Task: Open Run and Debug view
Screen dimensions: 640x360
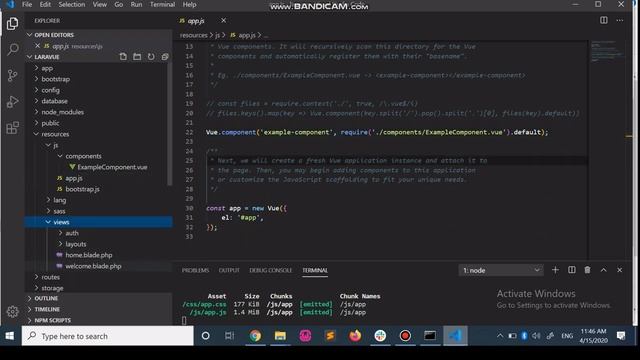Action: [12, 102]
